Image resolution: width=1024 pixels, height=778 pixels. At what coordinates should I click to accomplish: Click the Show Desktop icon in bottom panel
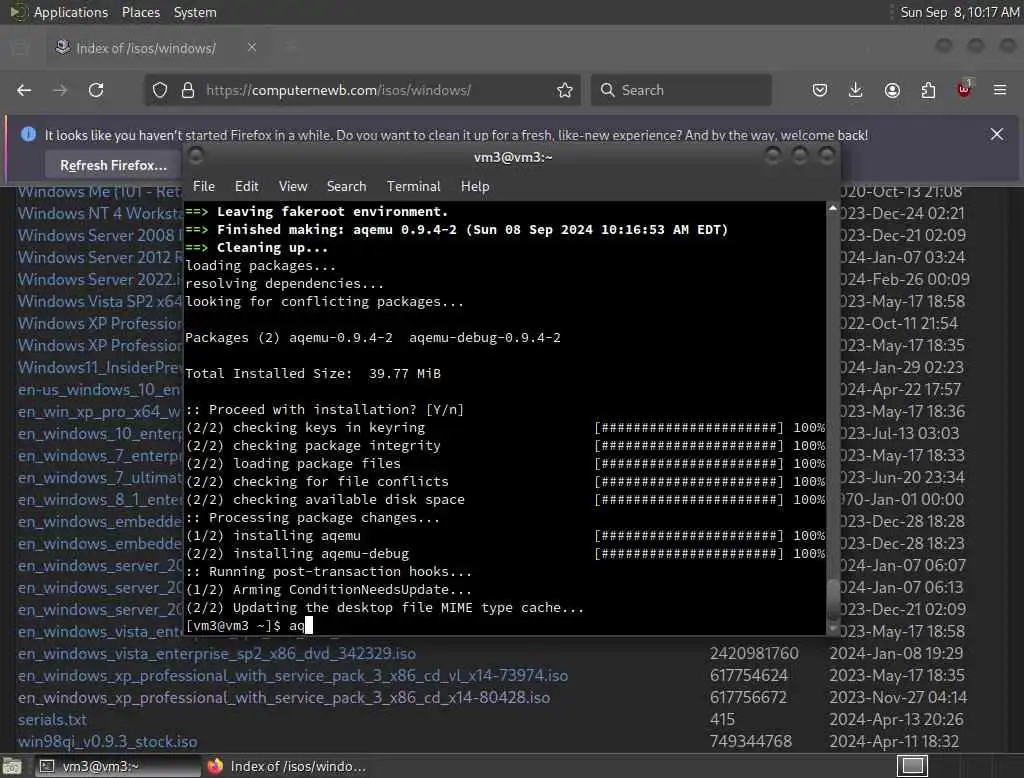tap(12, 766)
